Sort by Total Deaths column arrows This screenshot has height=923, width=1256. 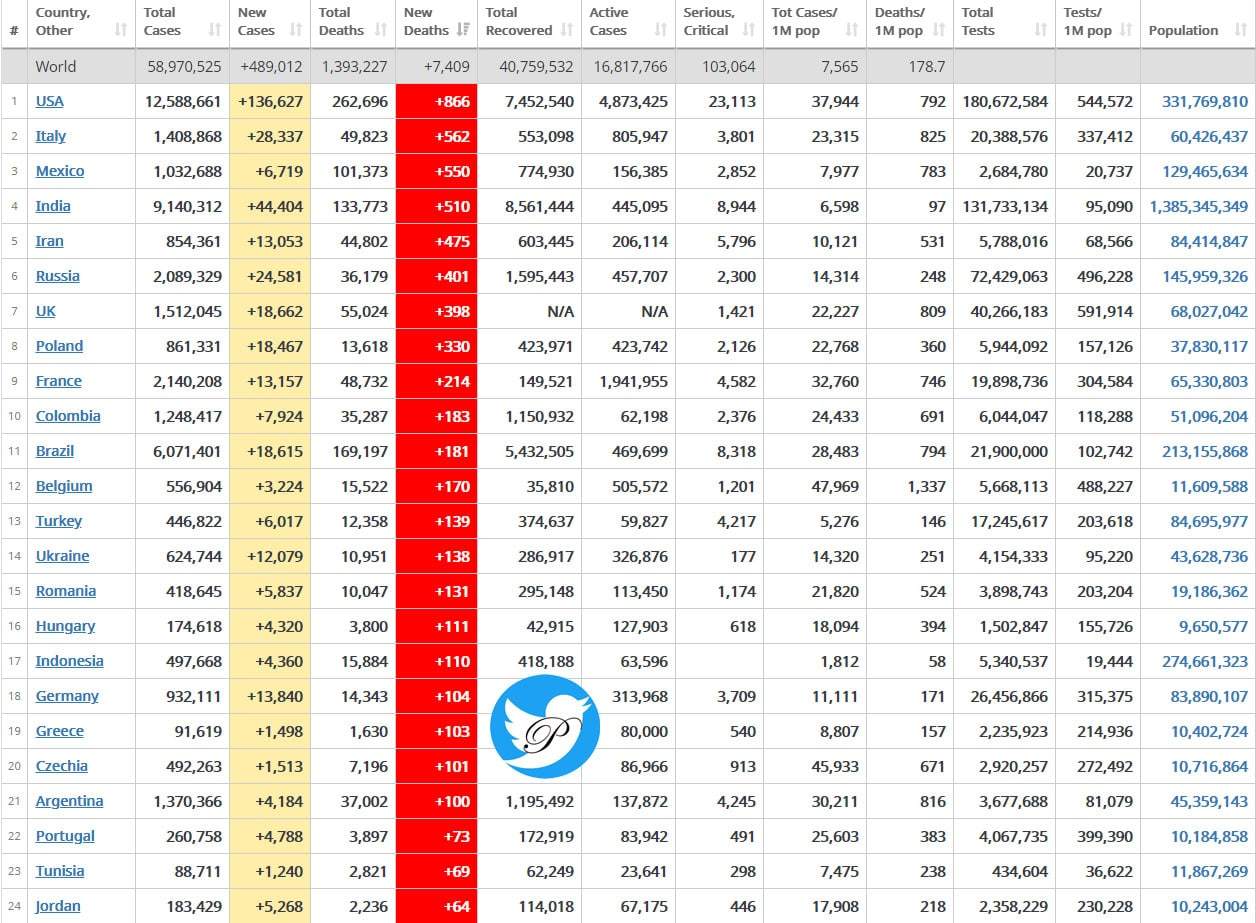click(380, 30)
